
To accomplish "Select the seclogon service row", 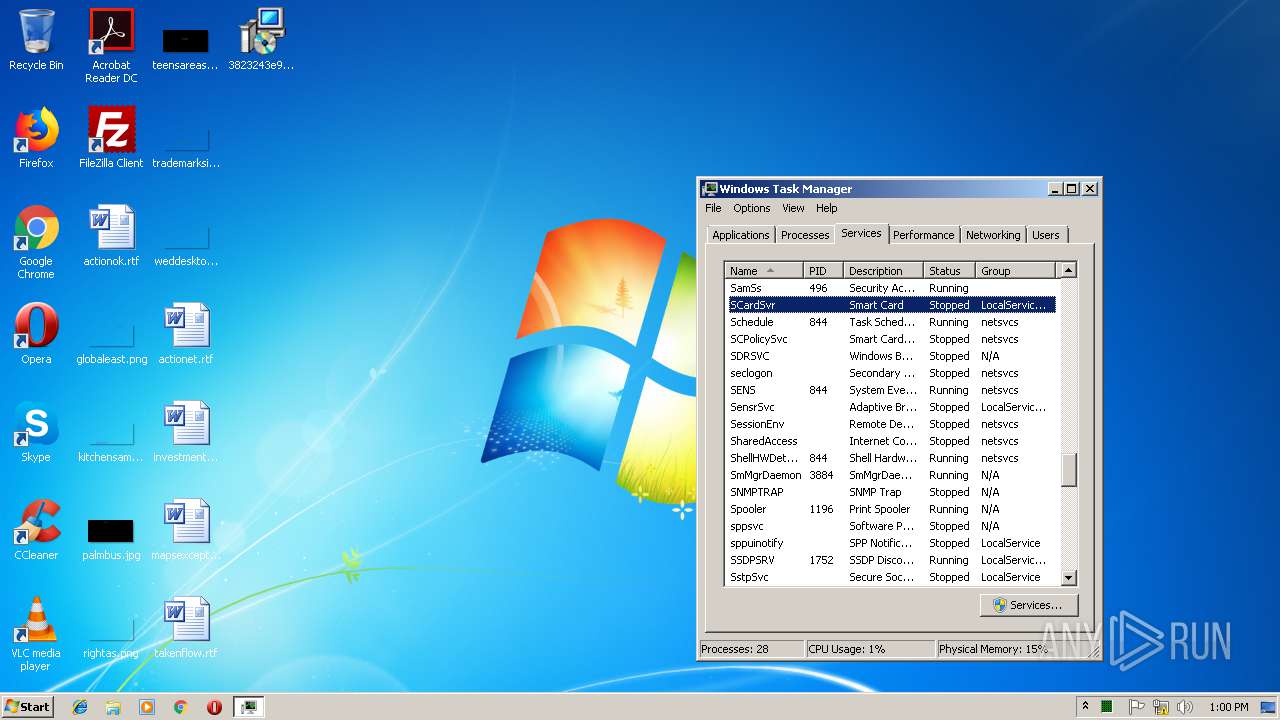I will coord(891,373).
